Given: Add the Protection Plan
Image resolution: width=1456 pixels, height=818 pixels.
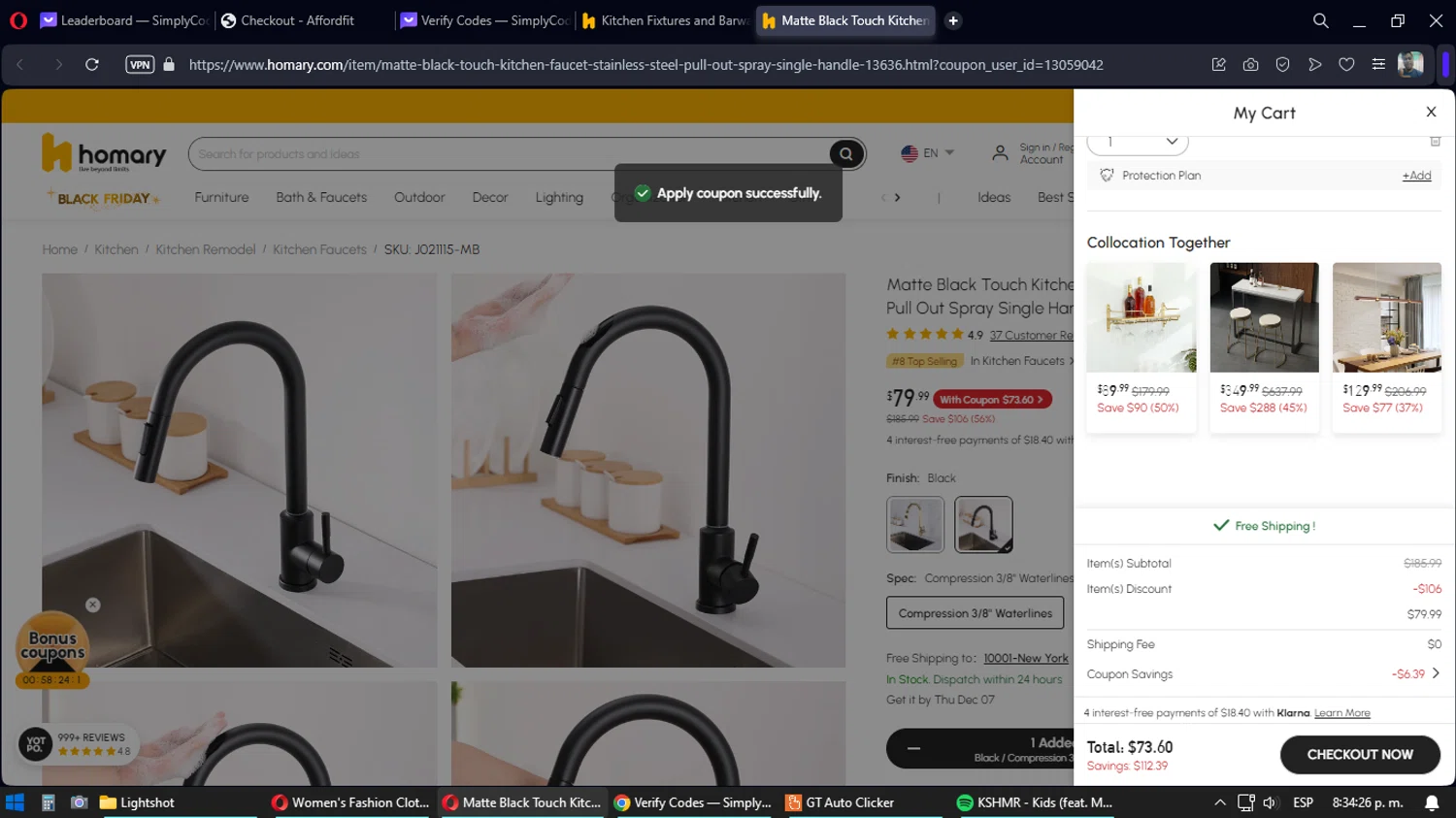Looking at the screenshot, I should point(1416,176).
